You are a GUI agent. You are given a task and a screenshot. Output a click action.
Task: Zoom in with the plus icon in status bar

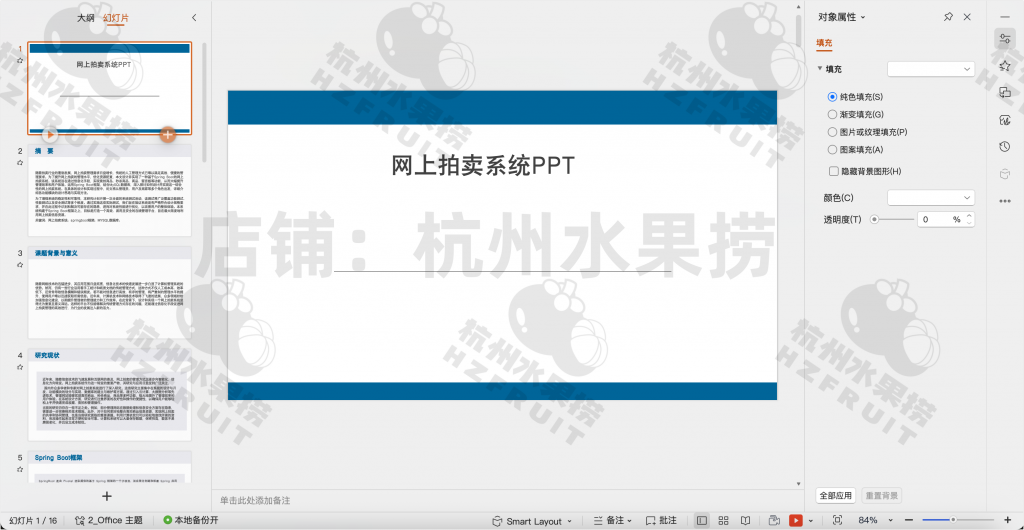[x=1006, y=520]
